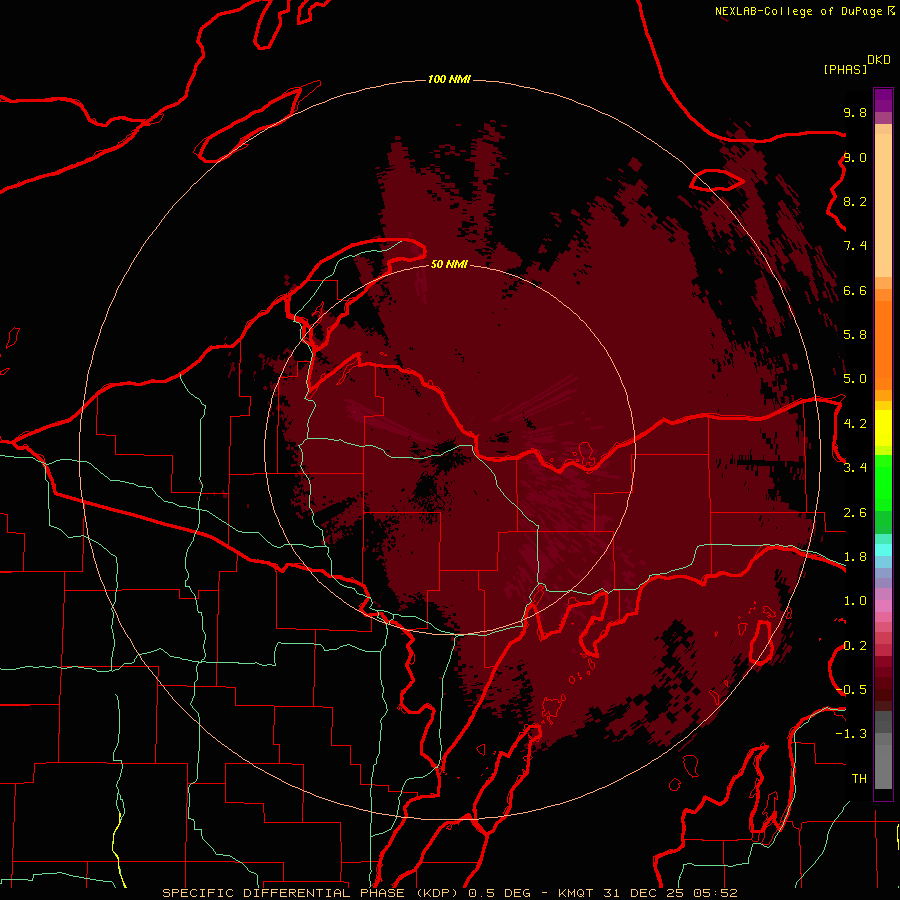Select the 0.2 legend value
Viewport: 900px width, 900px height.
click(x=855, y=646)
